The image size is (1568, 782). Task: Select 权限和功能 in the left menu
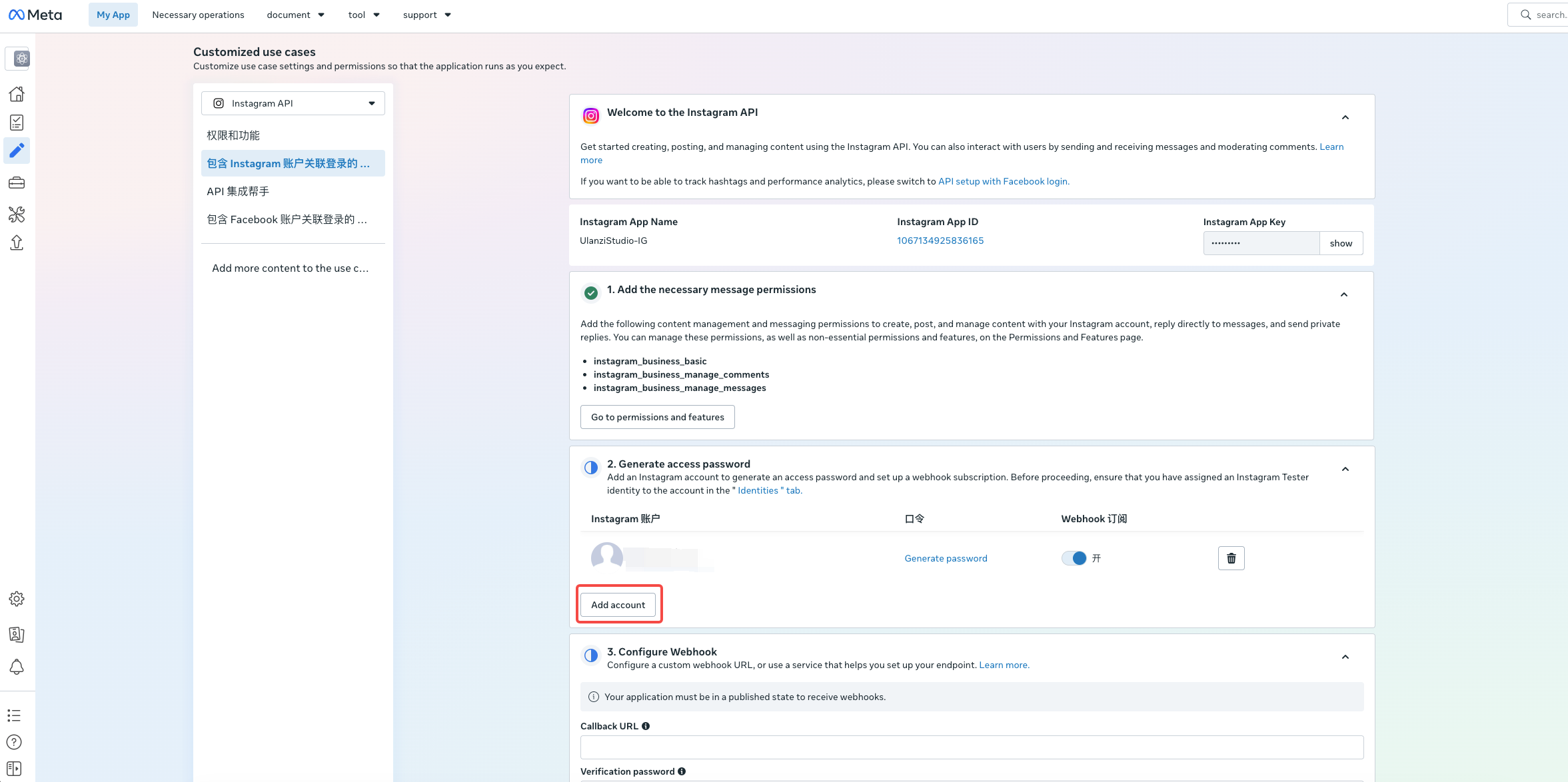[x=293, y=135]
